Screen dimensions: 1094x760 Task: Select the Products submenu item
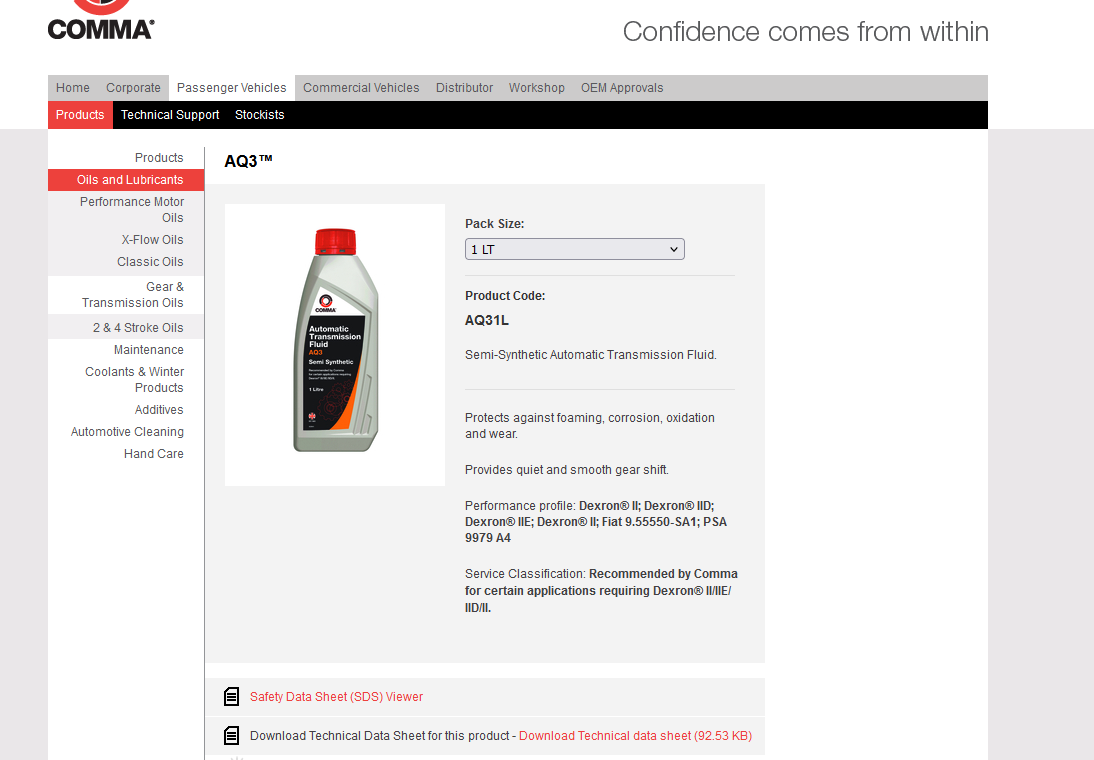click(x=80, y=115)
